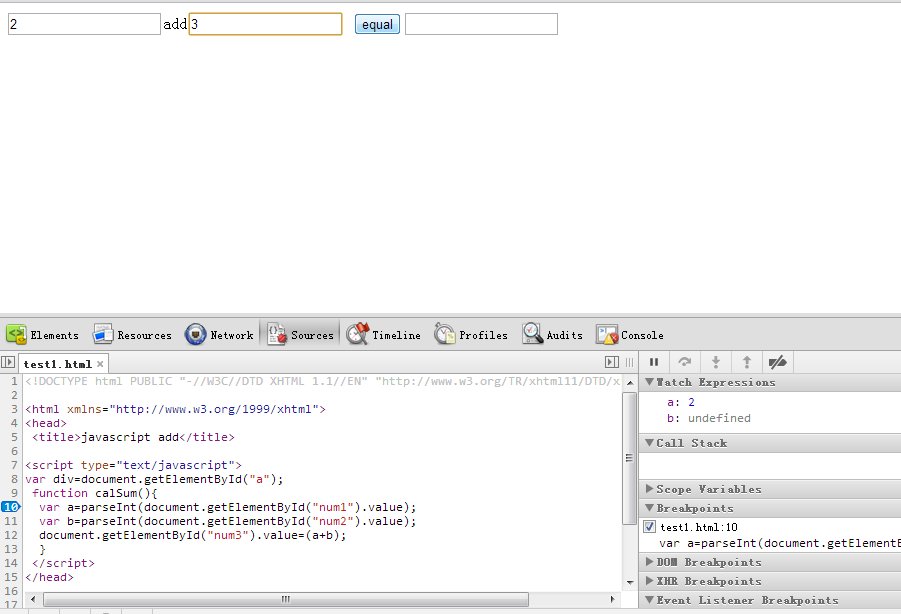Step out of current function
The image size is (901, 614).
tap(746, 362)
